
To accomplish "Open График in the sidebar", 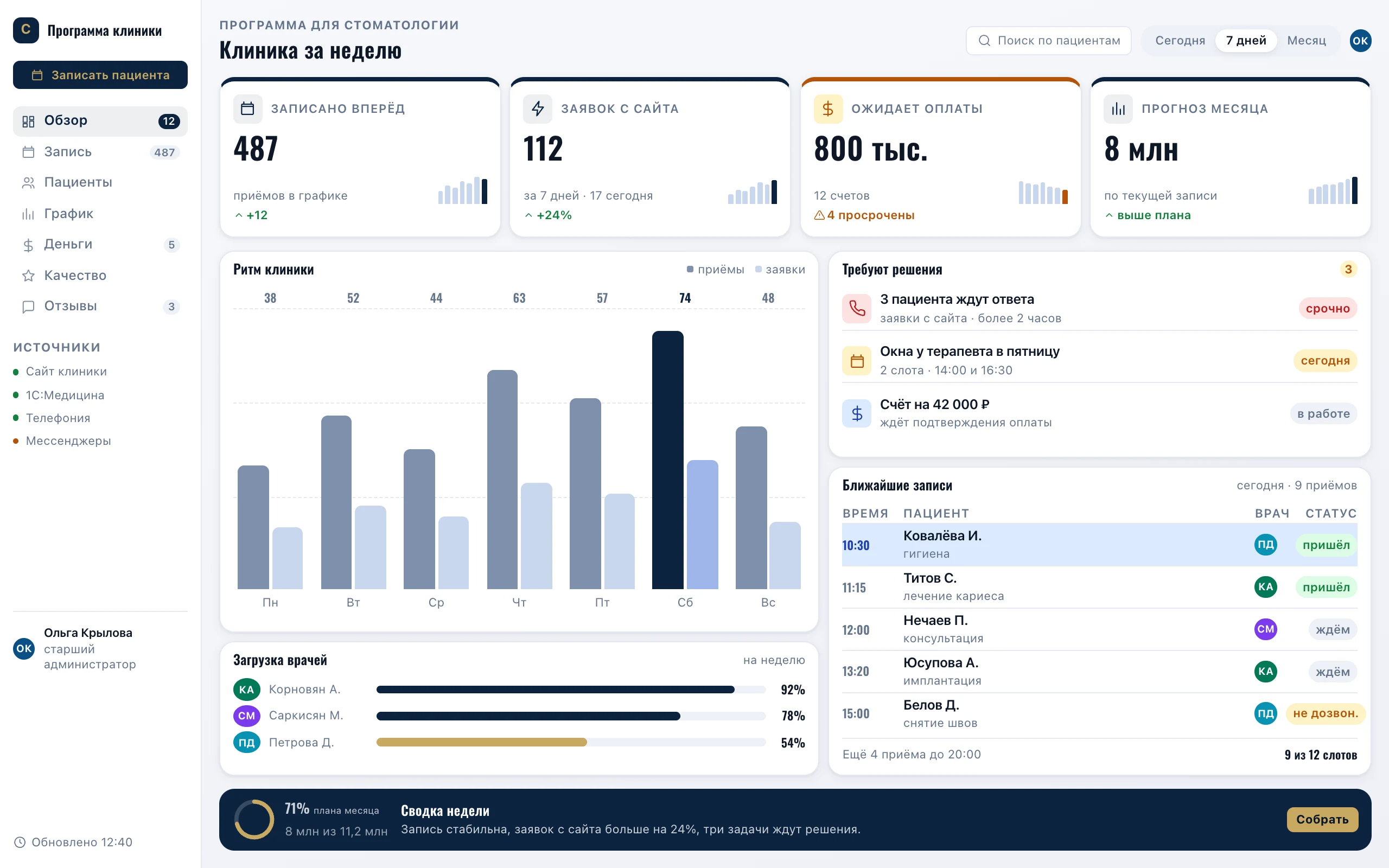I will coord(100,214).
